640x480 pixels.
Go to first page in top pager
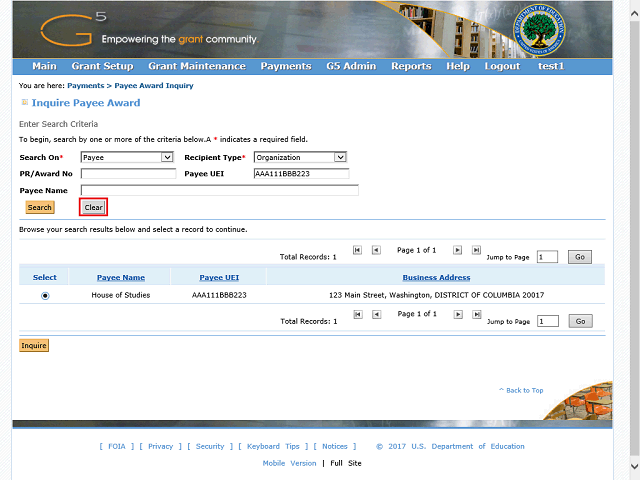click(357, 250)
